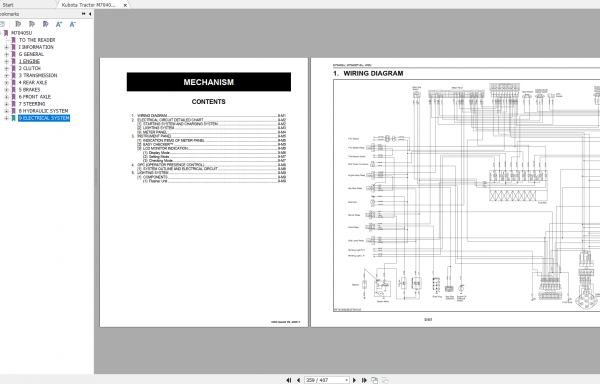
Task: Click the previous view icon in bottom bar
Action: click(x=374, y=380)
